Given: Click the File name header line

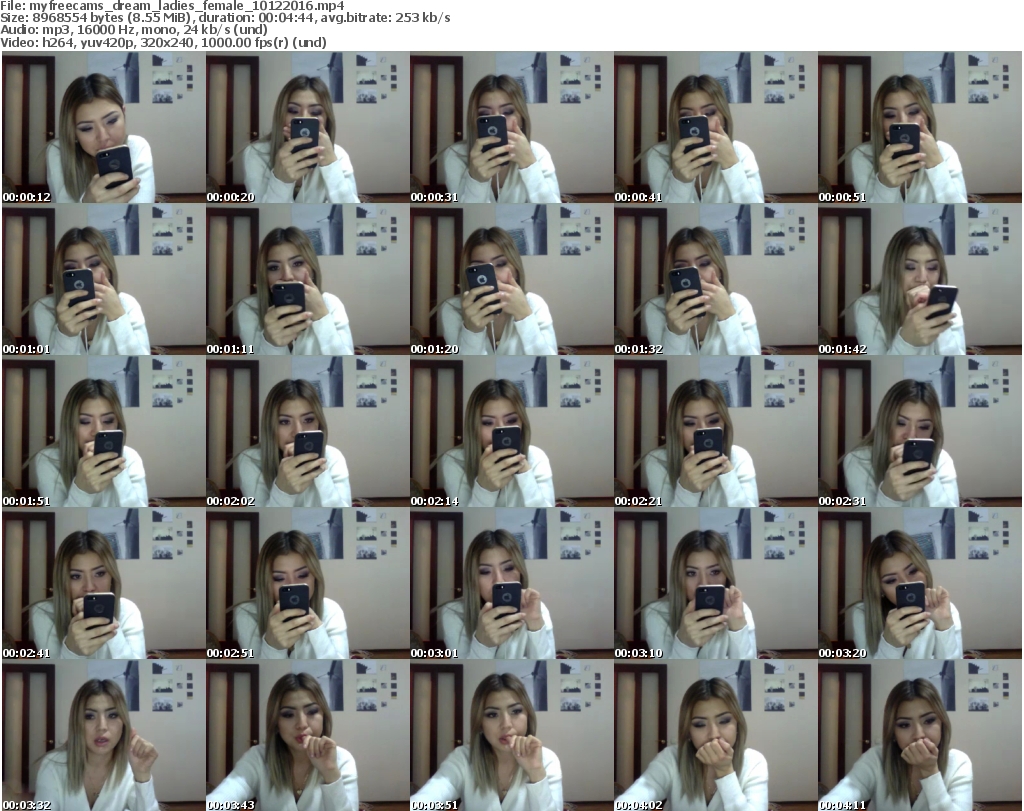Looking at the screenshot, I should [x=172, y=6].
